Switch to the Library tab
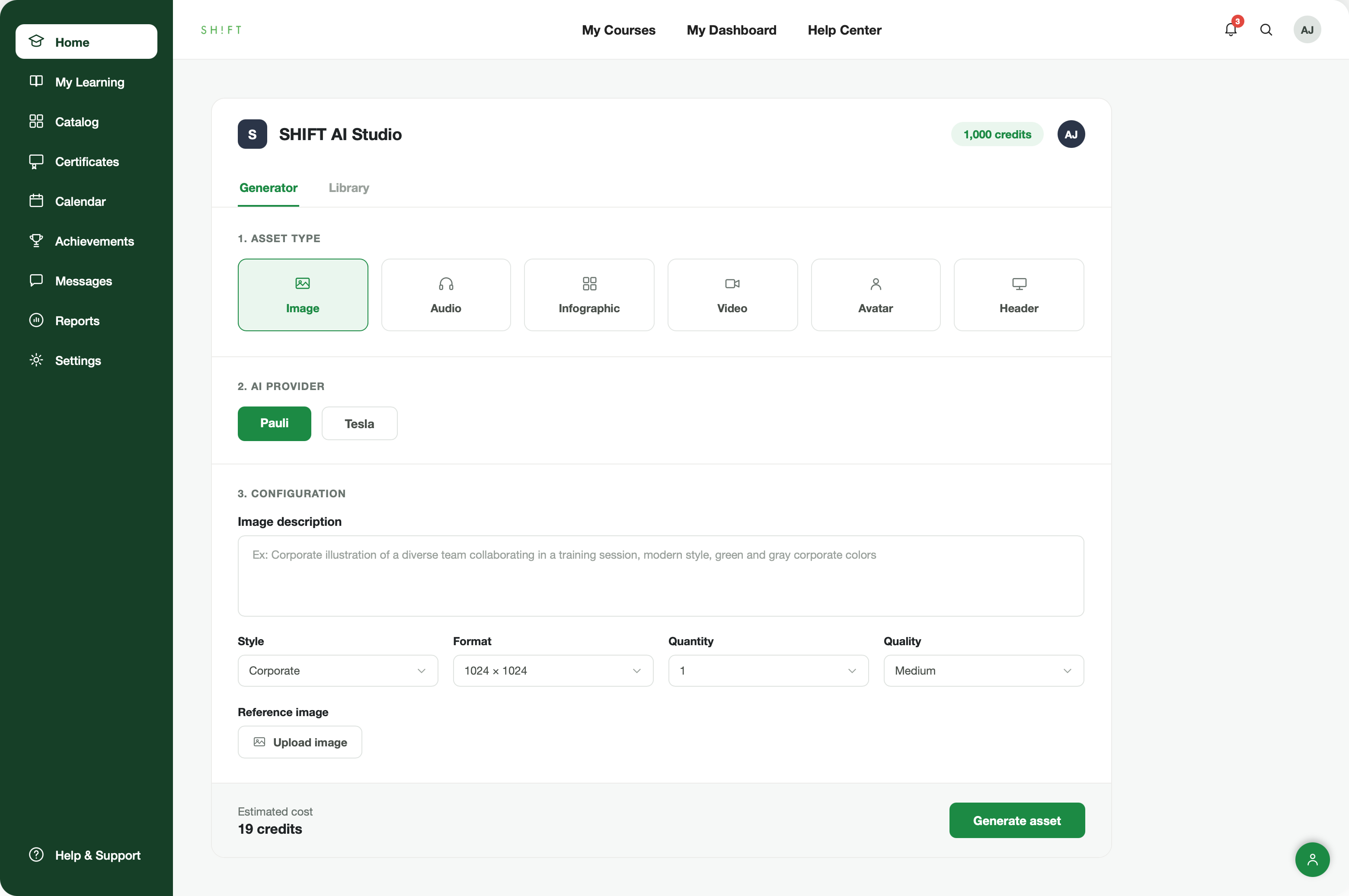 tap(349, 187)
